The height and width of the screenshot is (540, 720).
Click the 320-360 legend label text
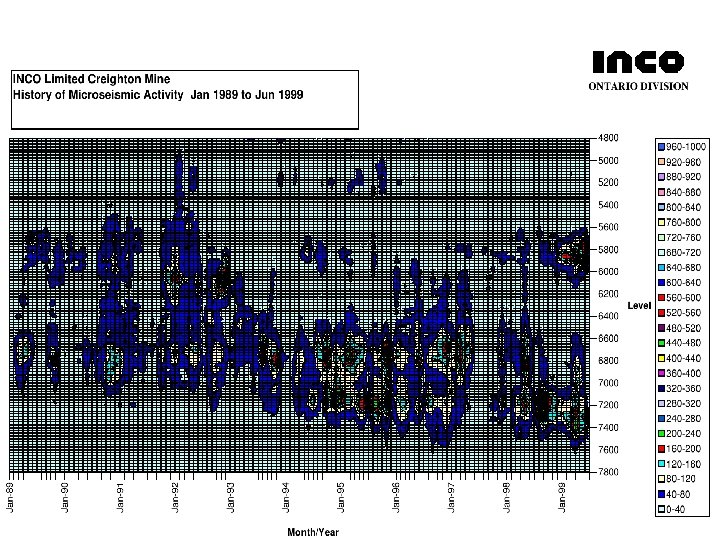point(684,388)
